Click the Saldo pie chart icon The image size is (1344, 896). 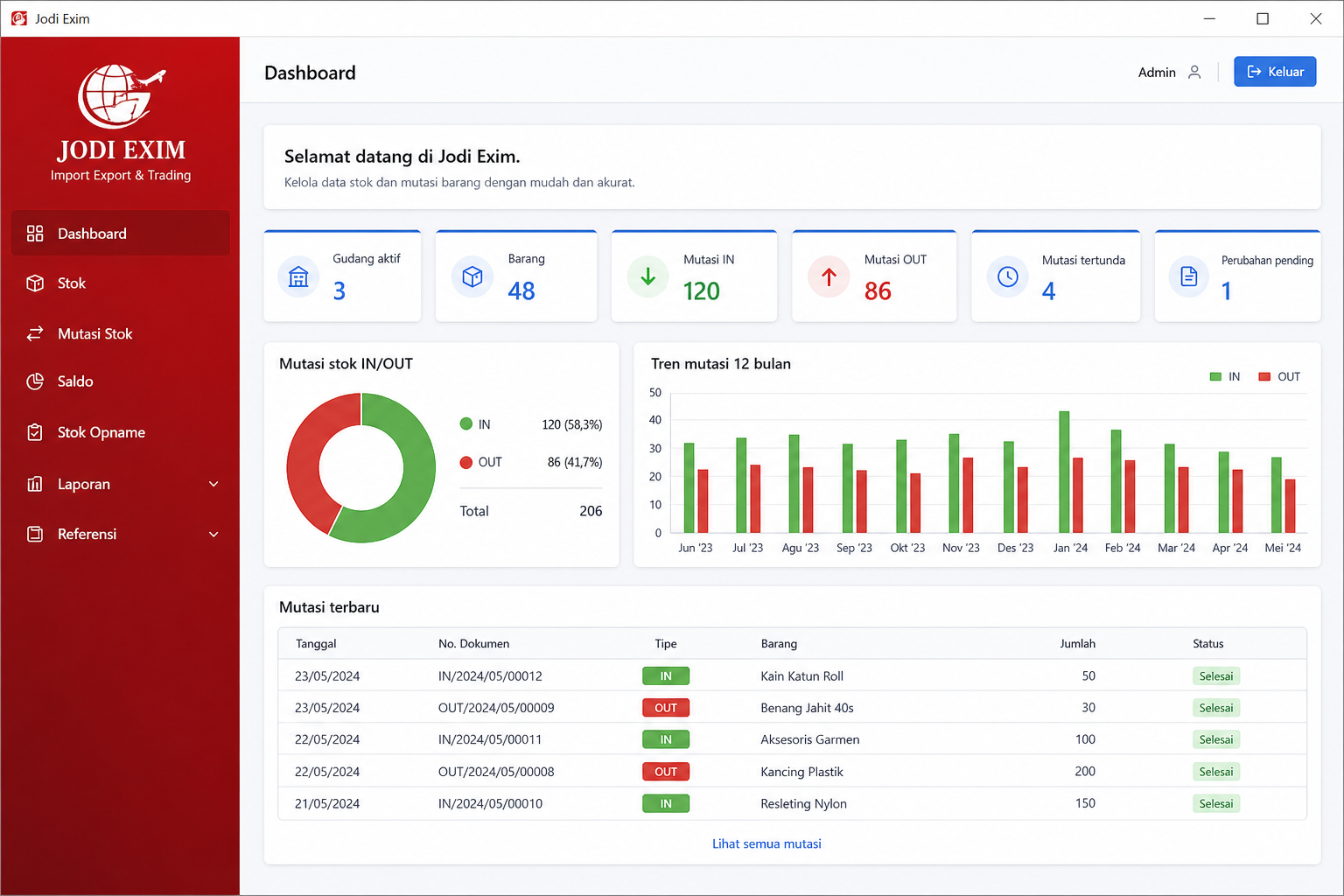click(35, 381)
